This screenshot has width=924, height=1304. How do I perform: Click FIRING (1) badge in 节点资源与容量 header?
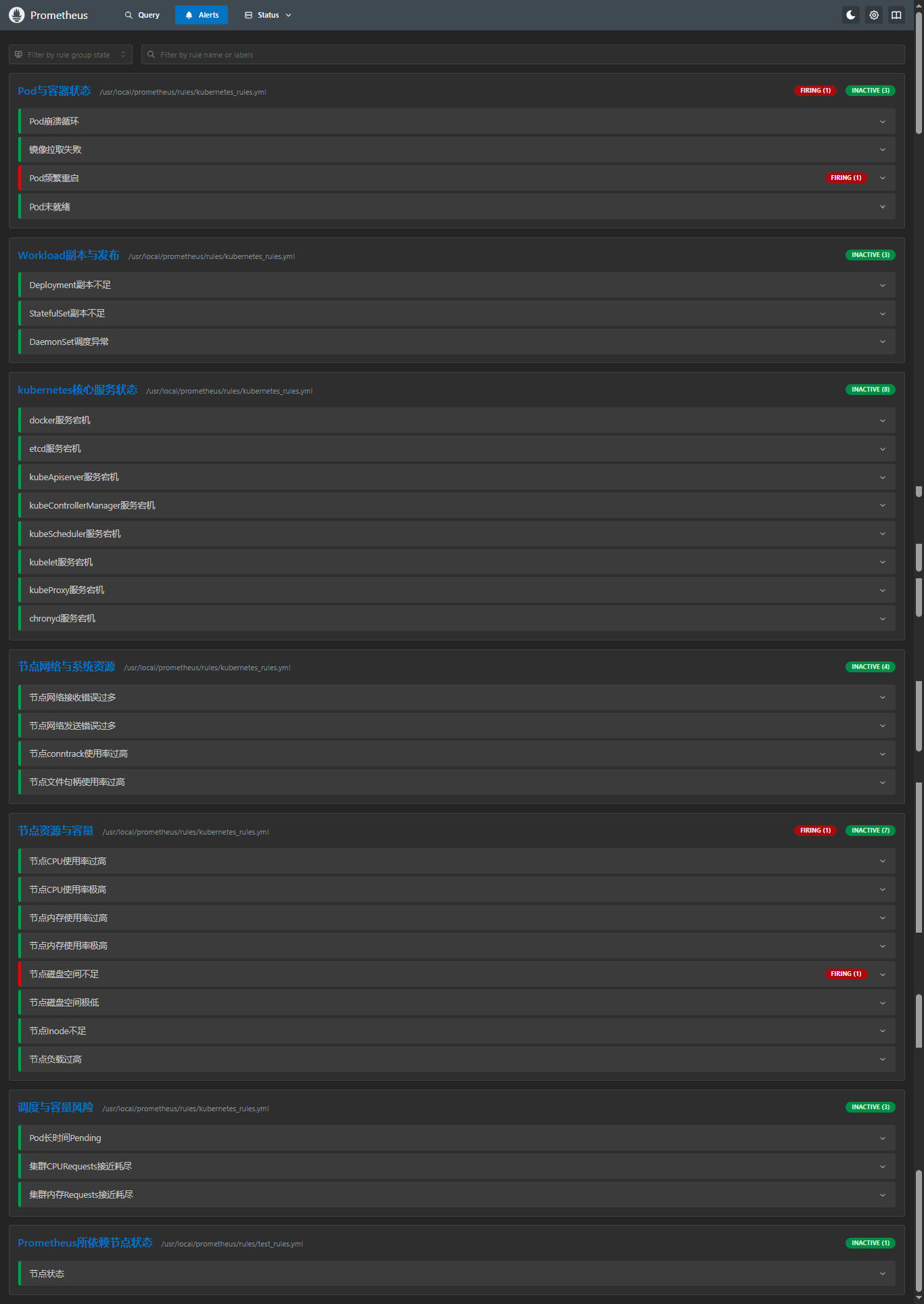815,831
